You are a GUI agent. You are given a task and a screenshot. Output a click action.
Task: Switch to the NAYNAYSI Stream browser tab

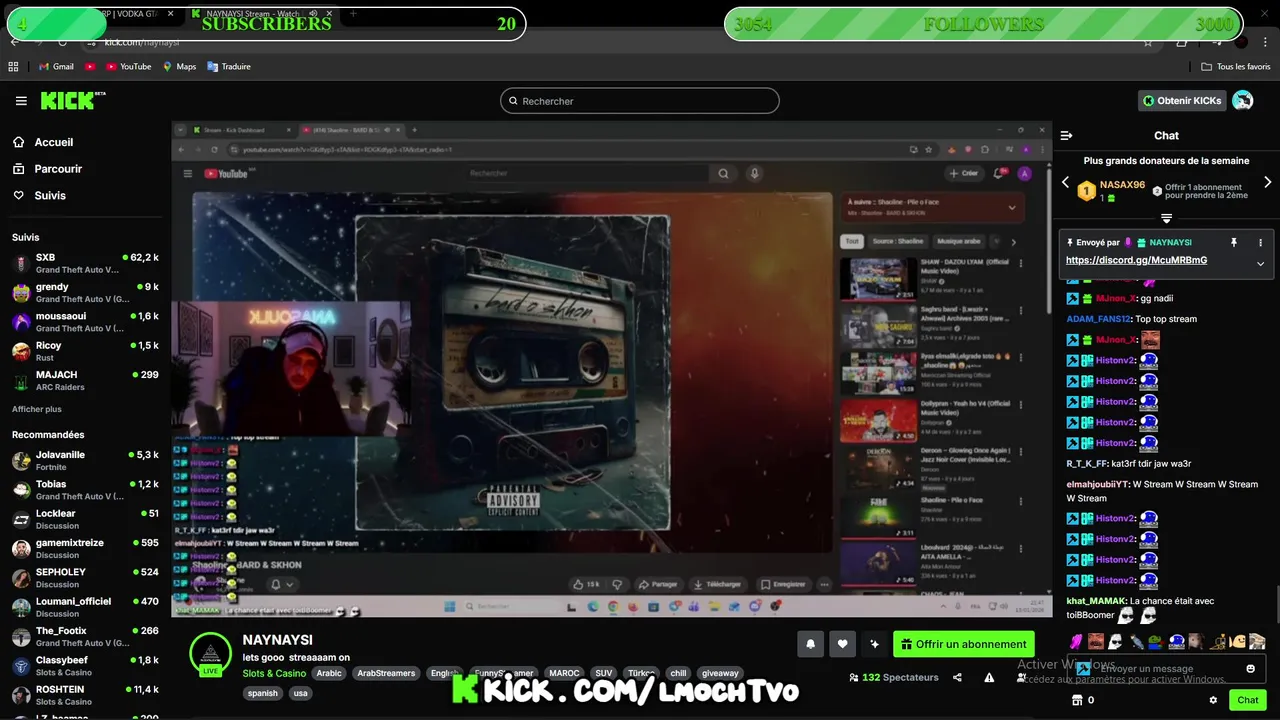click(x=261, y=14)
